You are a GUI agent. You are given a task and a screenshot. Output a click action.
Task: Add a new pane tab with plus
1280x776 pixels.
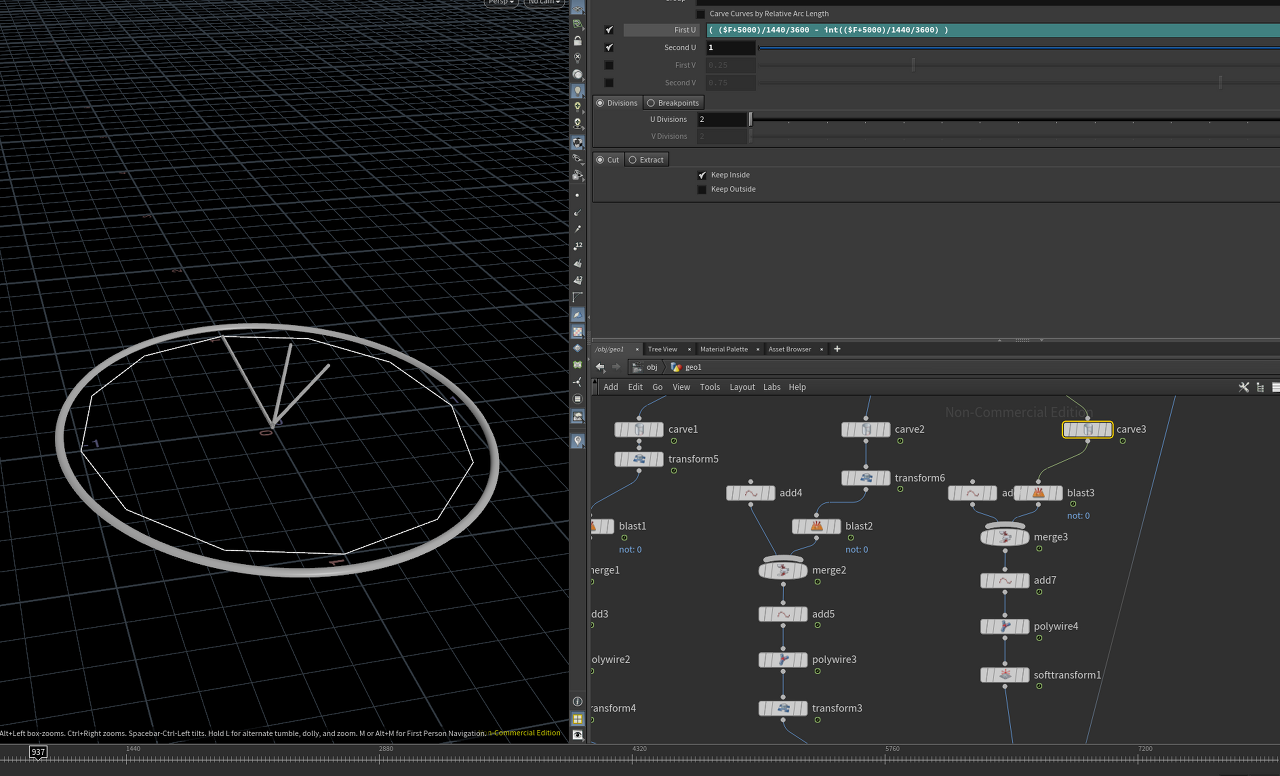pos(837,349)
